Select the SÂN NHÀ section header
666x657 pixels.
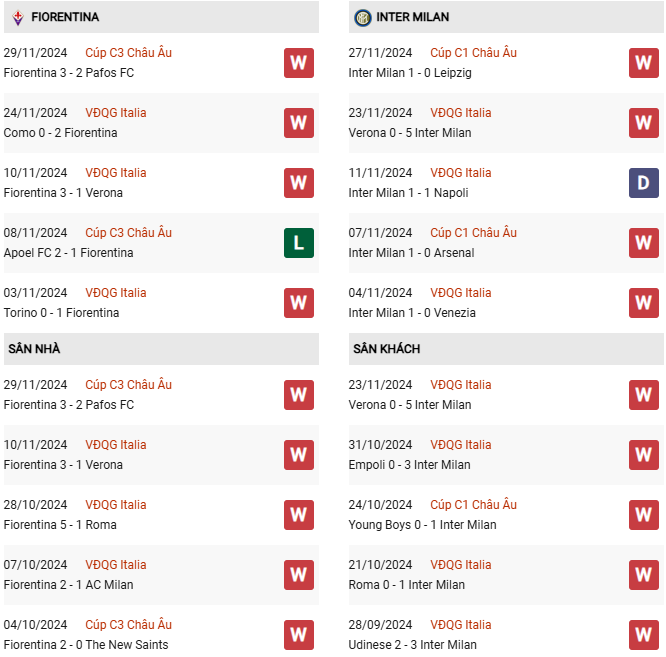click(x=161, y=349)
